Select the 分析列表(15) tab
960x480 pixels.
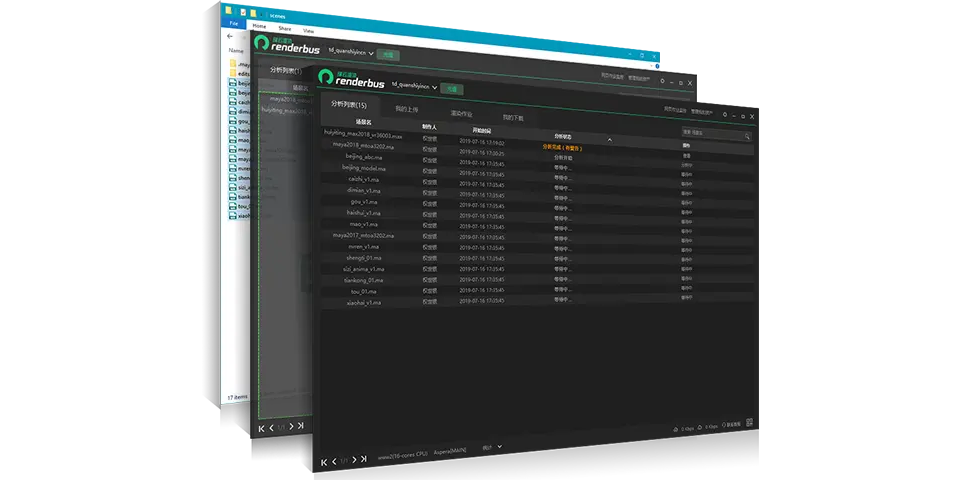[348, 104]
